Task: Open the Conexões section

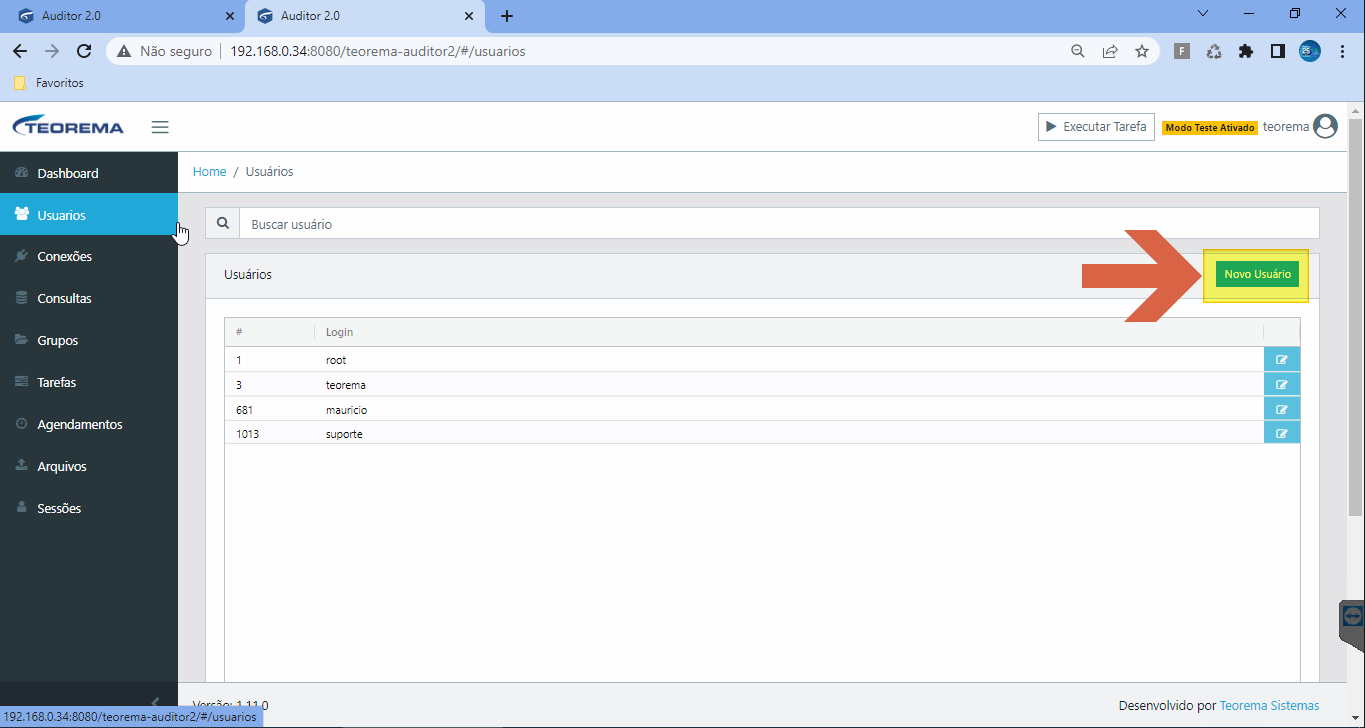Action: tap(89, 257)
